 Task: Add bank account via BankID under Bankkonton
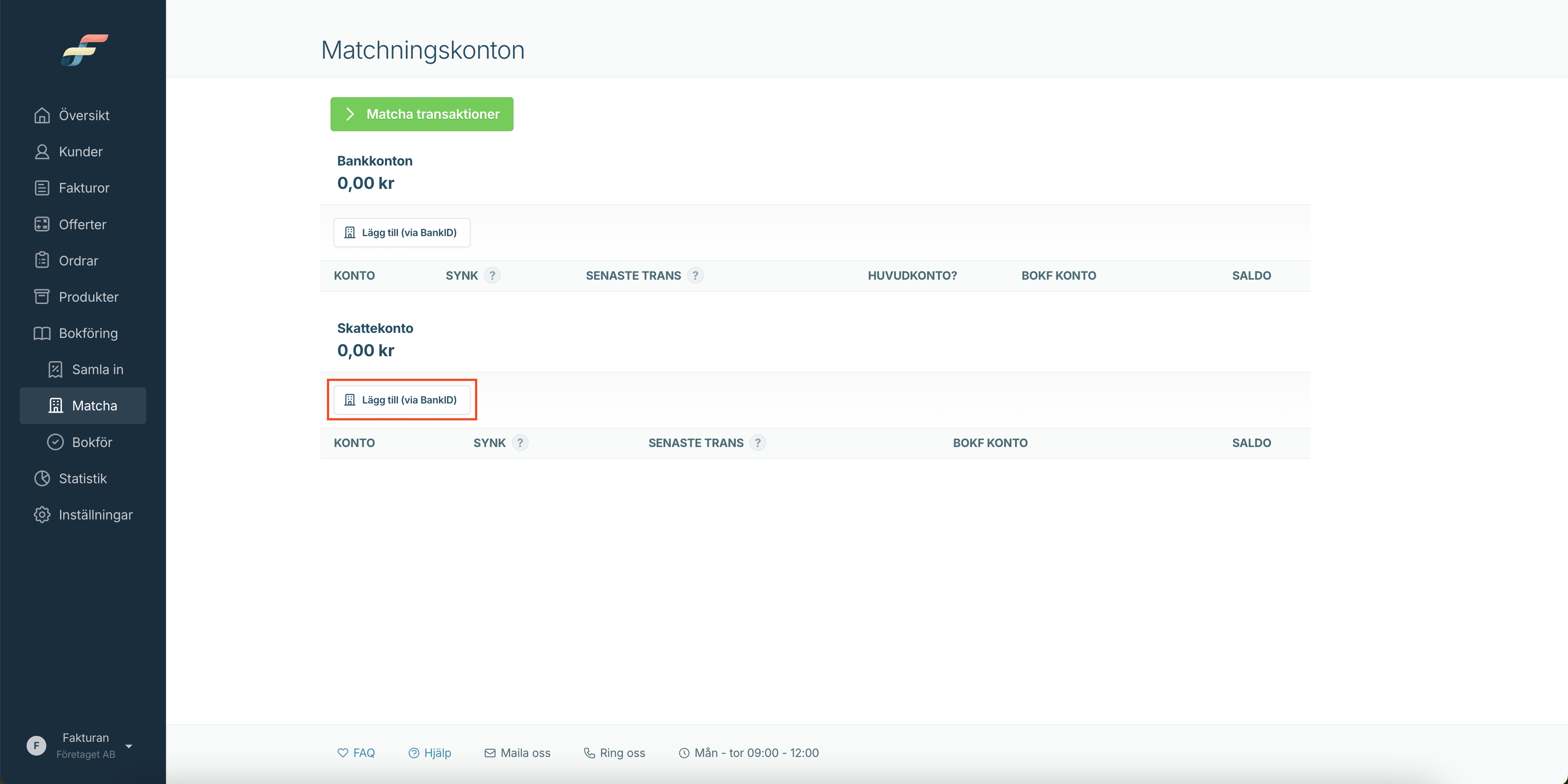402,232
